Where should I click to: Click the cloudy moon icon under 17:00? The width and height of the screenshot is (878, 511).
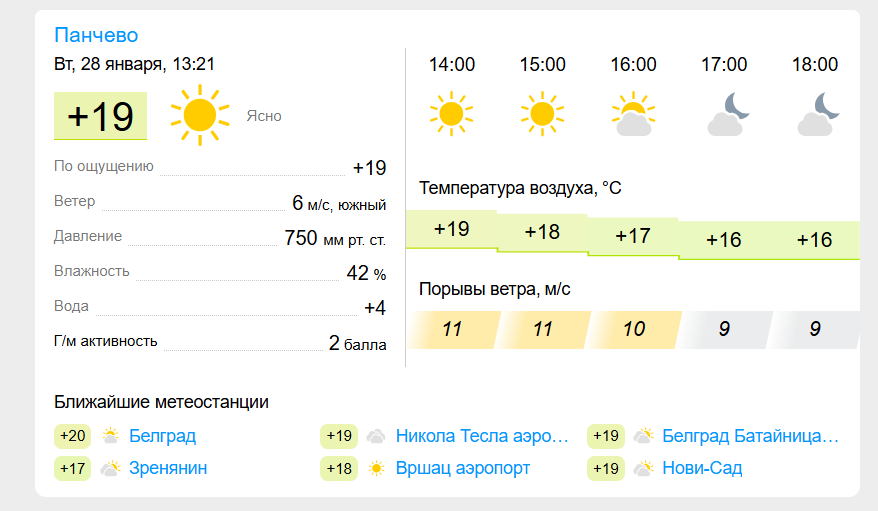(727, 114)
